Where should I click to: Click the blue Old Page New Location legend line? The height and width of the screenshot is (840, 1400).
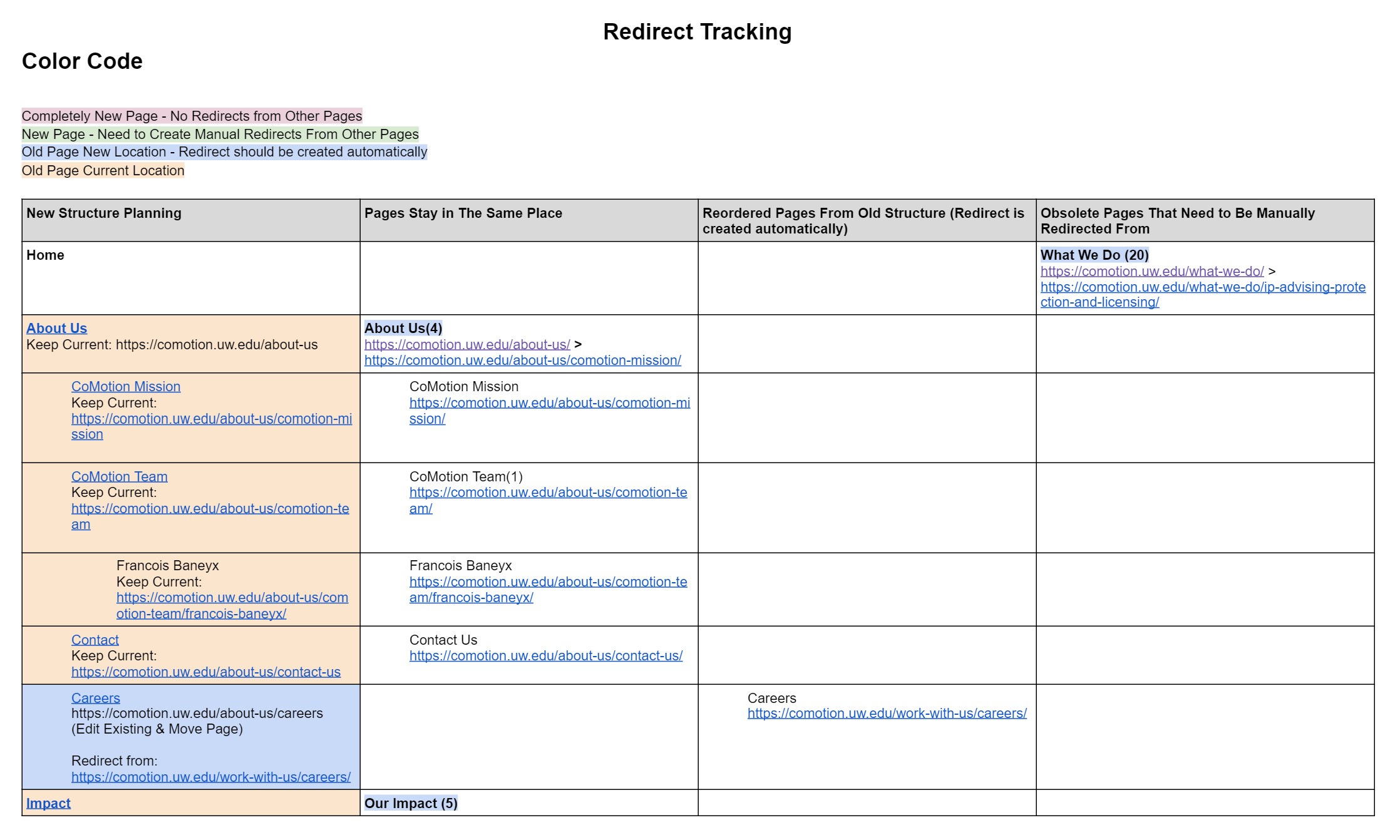(225, 151)
